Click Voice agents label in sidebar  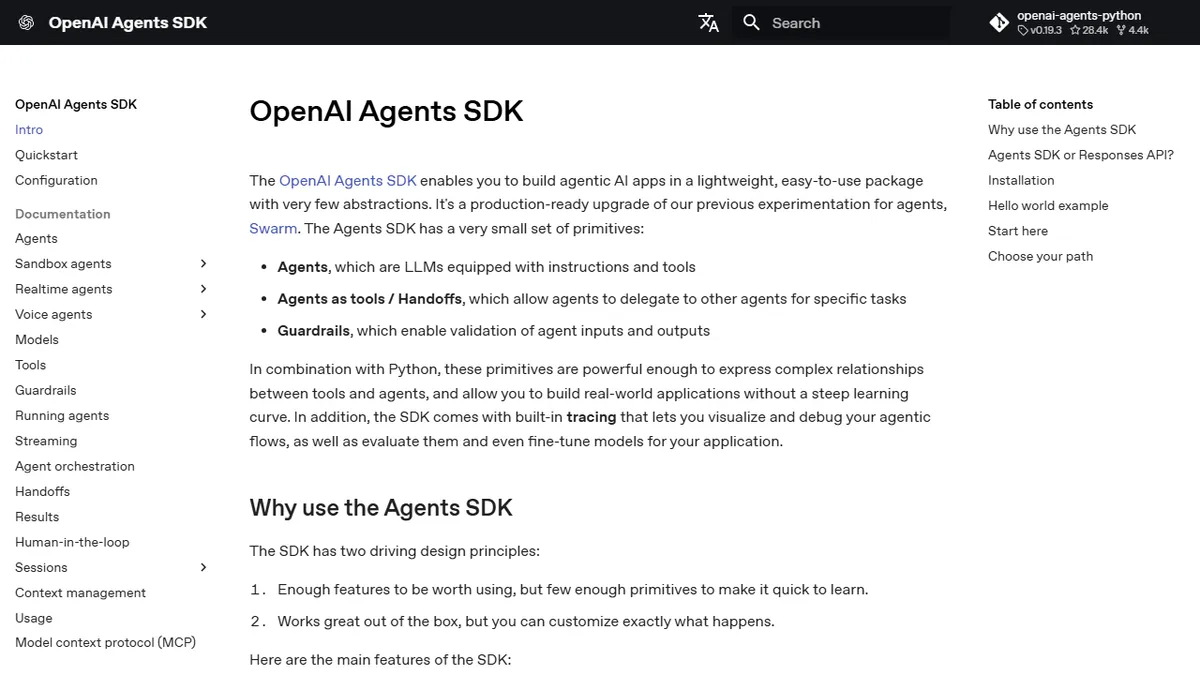[x=53, y=314]
